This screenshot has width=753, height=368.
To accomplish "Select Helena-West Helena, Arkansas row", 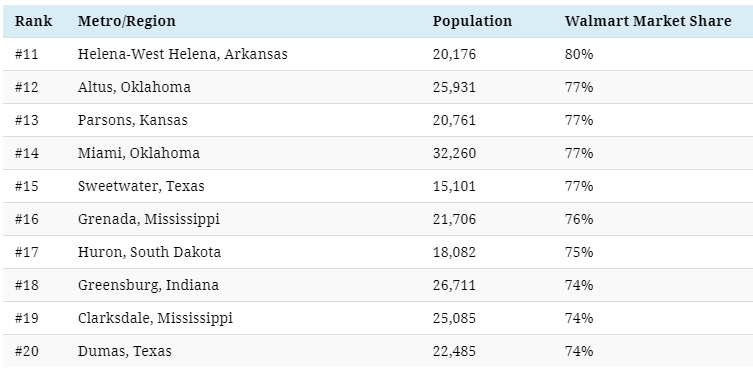I will click(x=378, y=54).
